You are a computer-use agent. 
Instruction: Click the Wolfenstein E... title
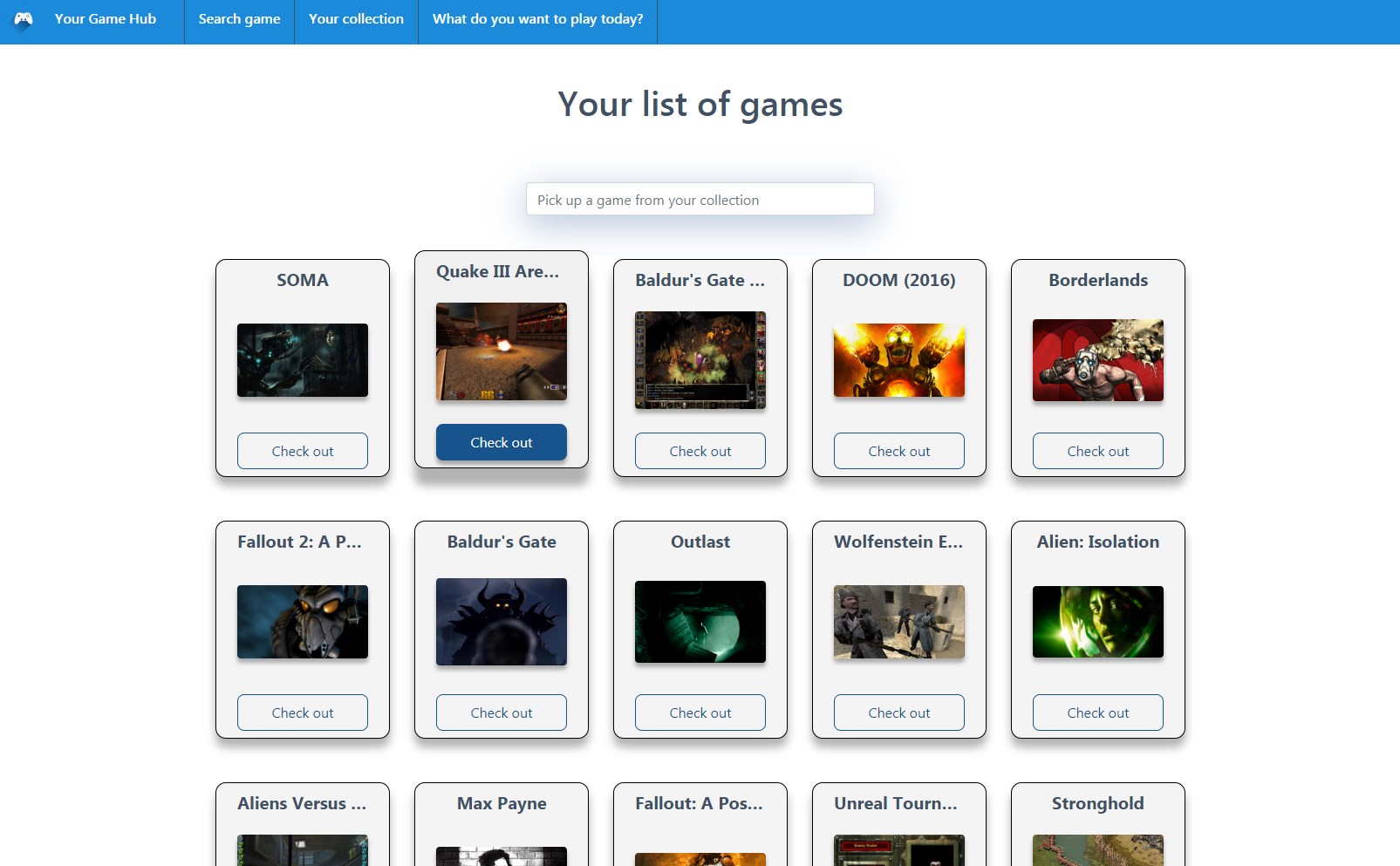898,542
